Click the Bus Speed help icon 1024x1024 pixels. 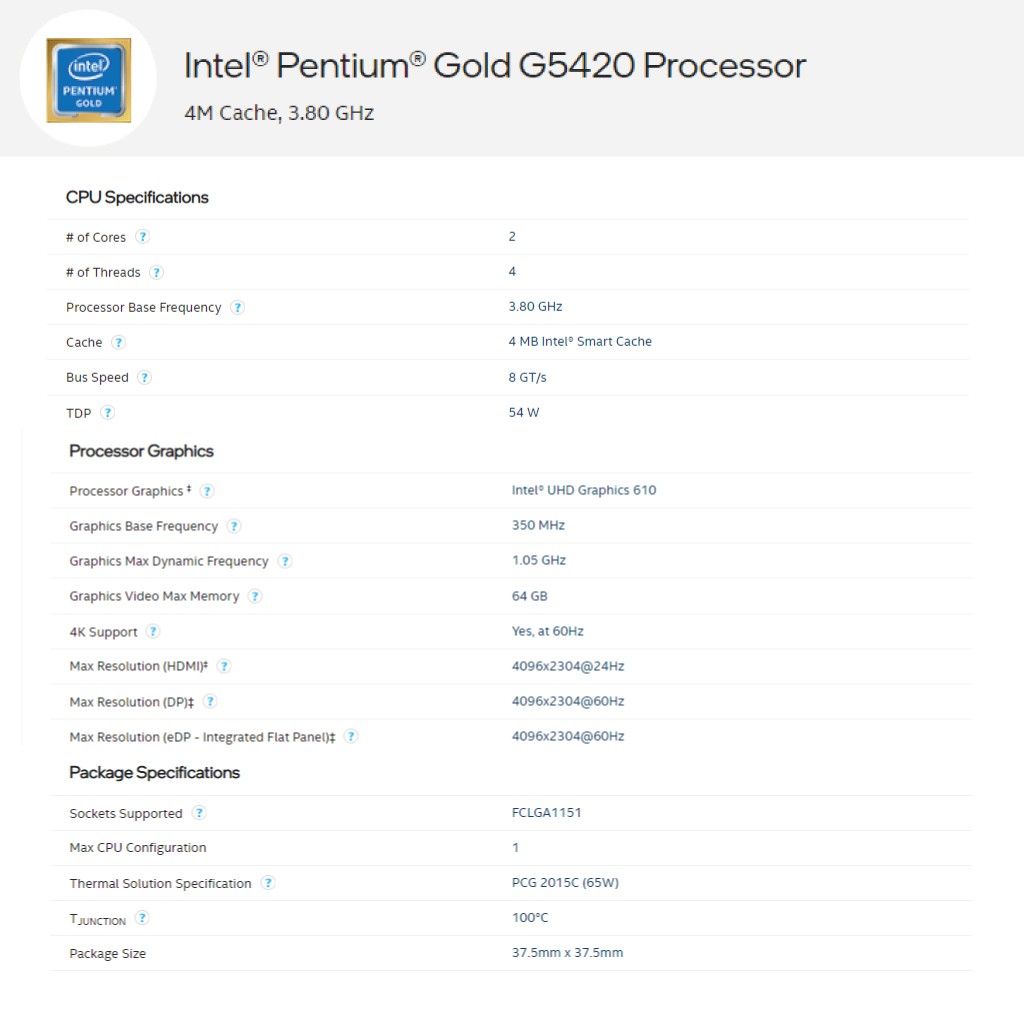point(145,377)
